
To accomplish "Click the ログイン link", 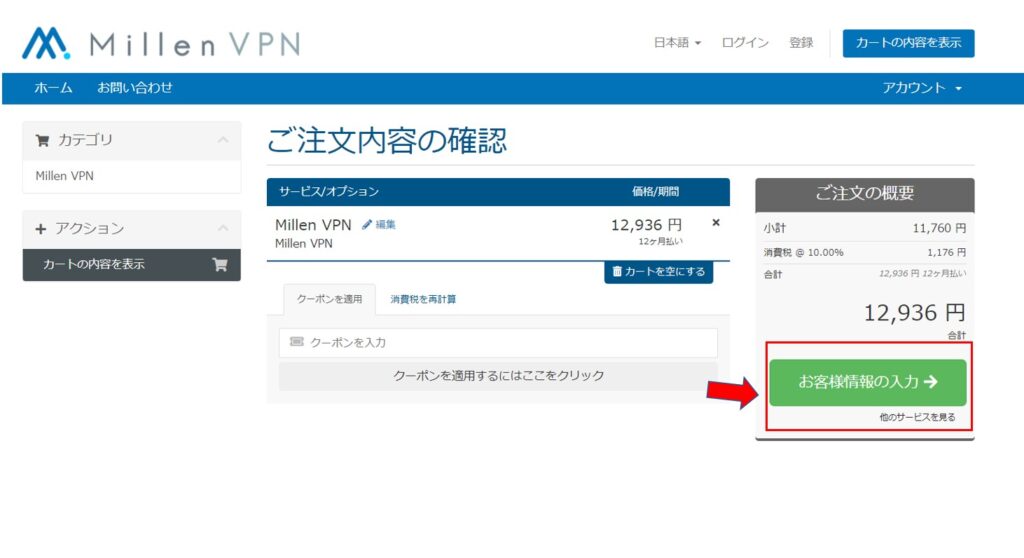I will coord(745,42).
